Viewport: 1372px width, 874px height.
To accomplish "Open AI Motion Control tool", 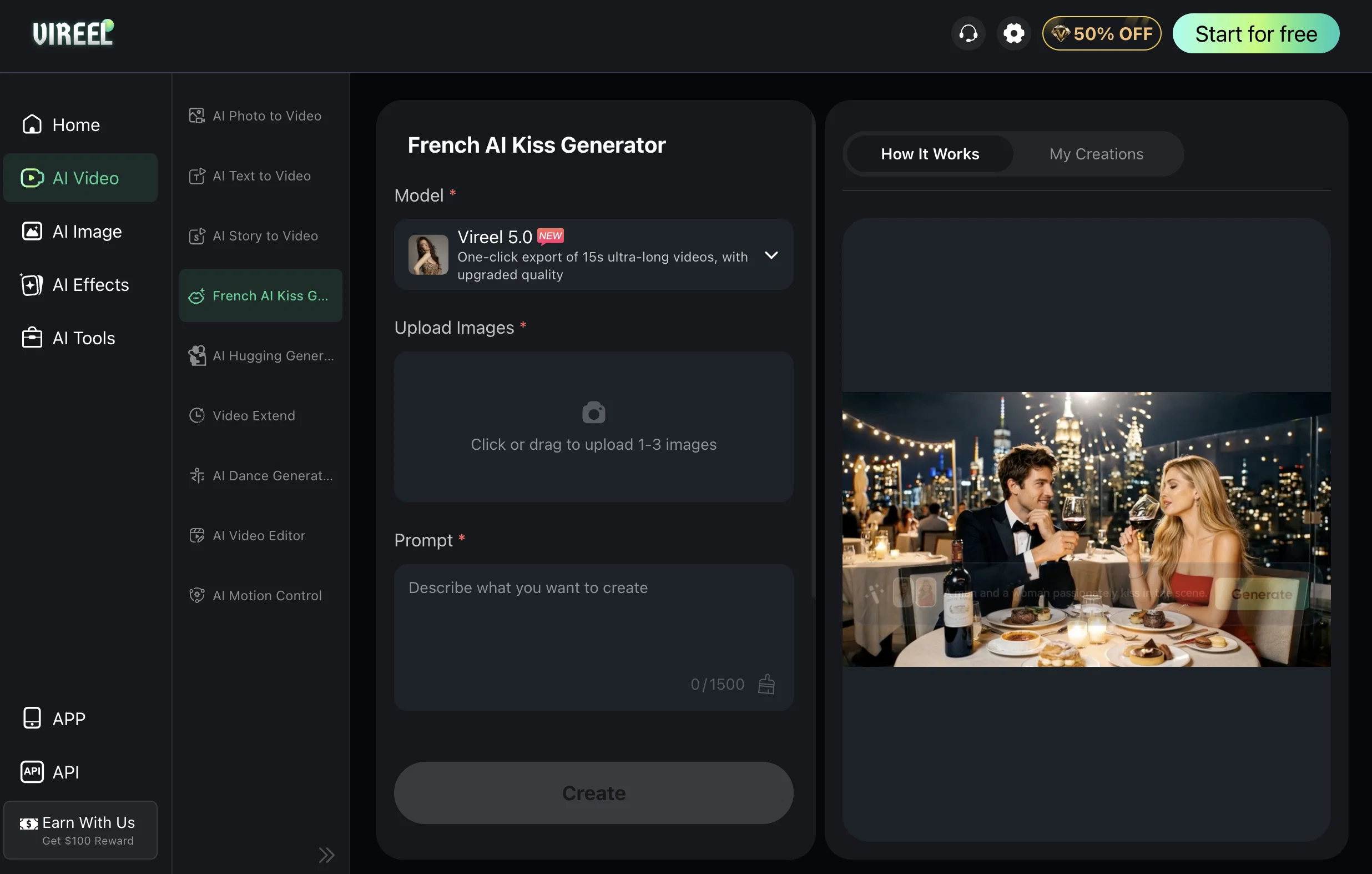I will click(x=261, y=595).
